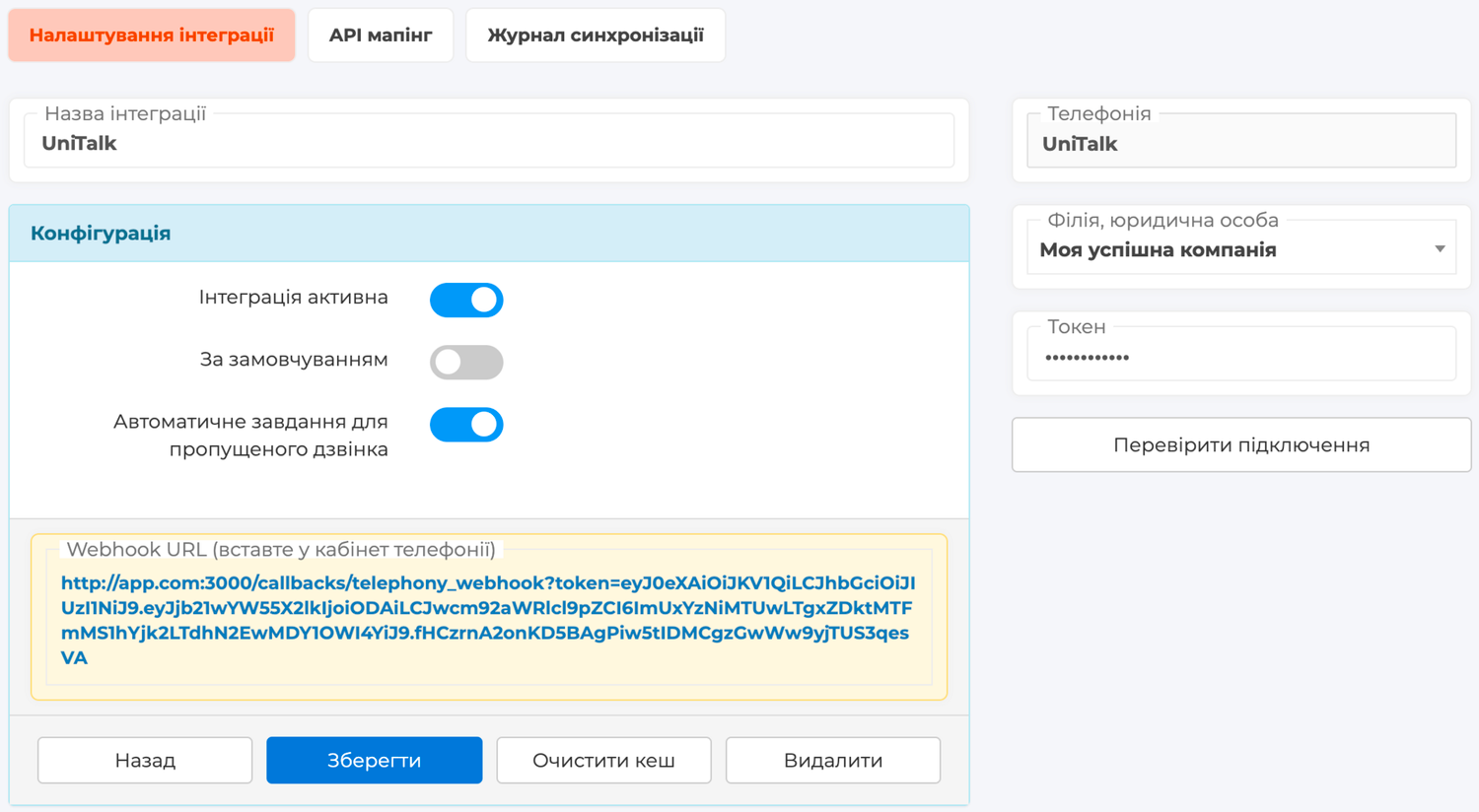Click the Телефонія field showing UniTalk
Viewport: 1479px width, 812px height.
coord(1241,141)
